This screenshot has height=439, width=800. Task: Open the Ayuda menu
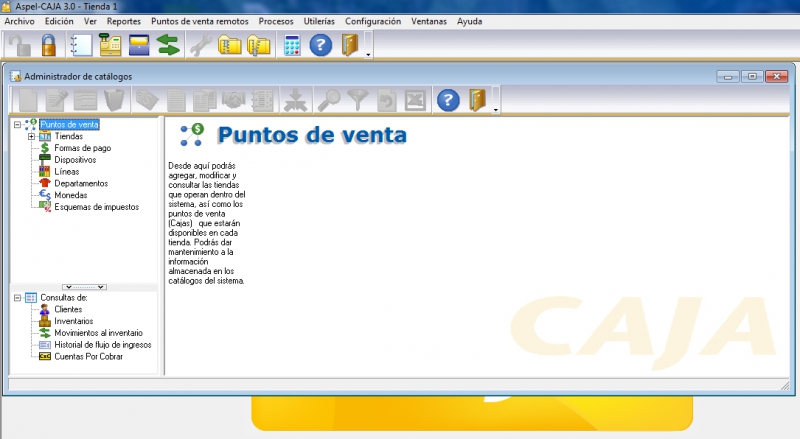469,21
